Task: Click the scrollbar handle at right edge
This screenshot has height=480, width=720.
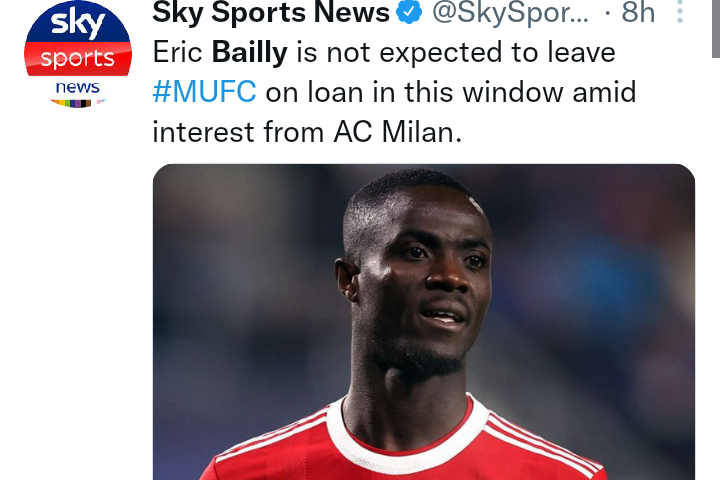Action: (x=716, y=28)
